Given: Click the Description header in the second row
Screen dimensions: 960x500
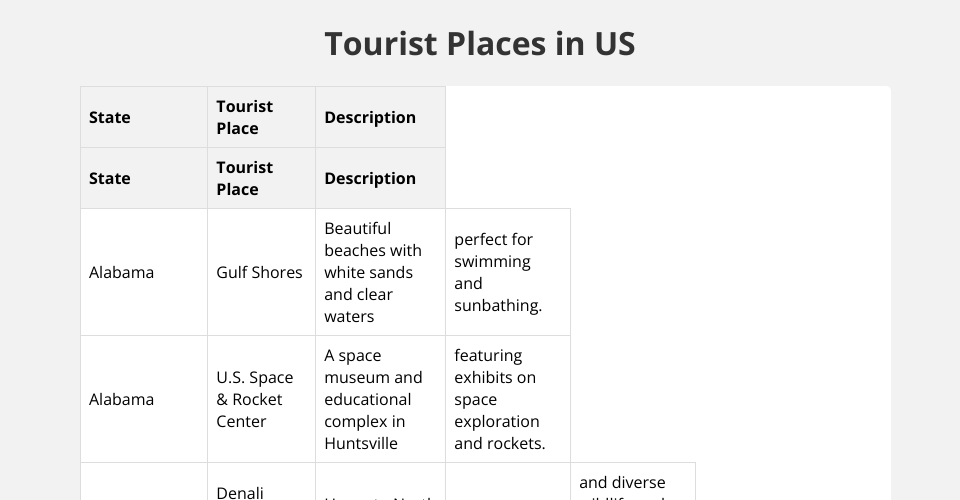Looking at the screenshot, I should coord(370,178).
